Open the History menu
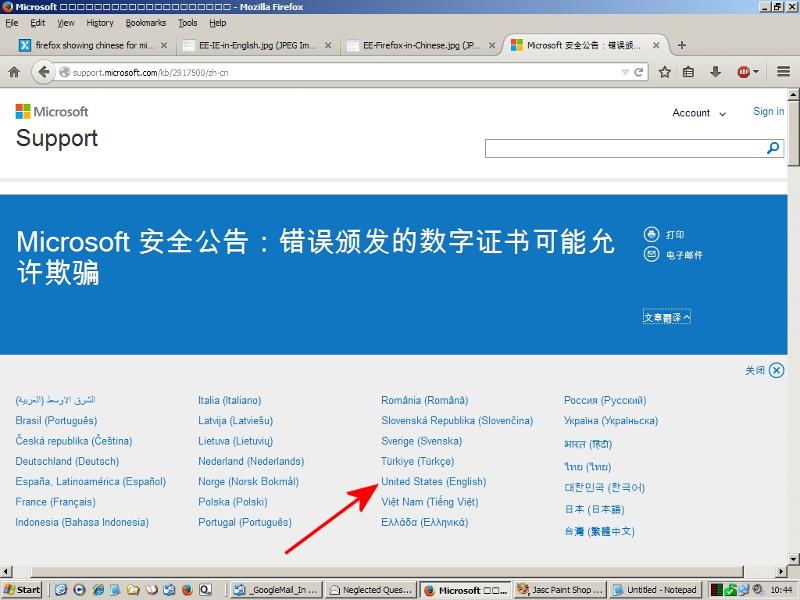800x600 pixels. (99, 23)
